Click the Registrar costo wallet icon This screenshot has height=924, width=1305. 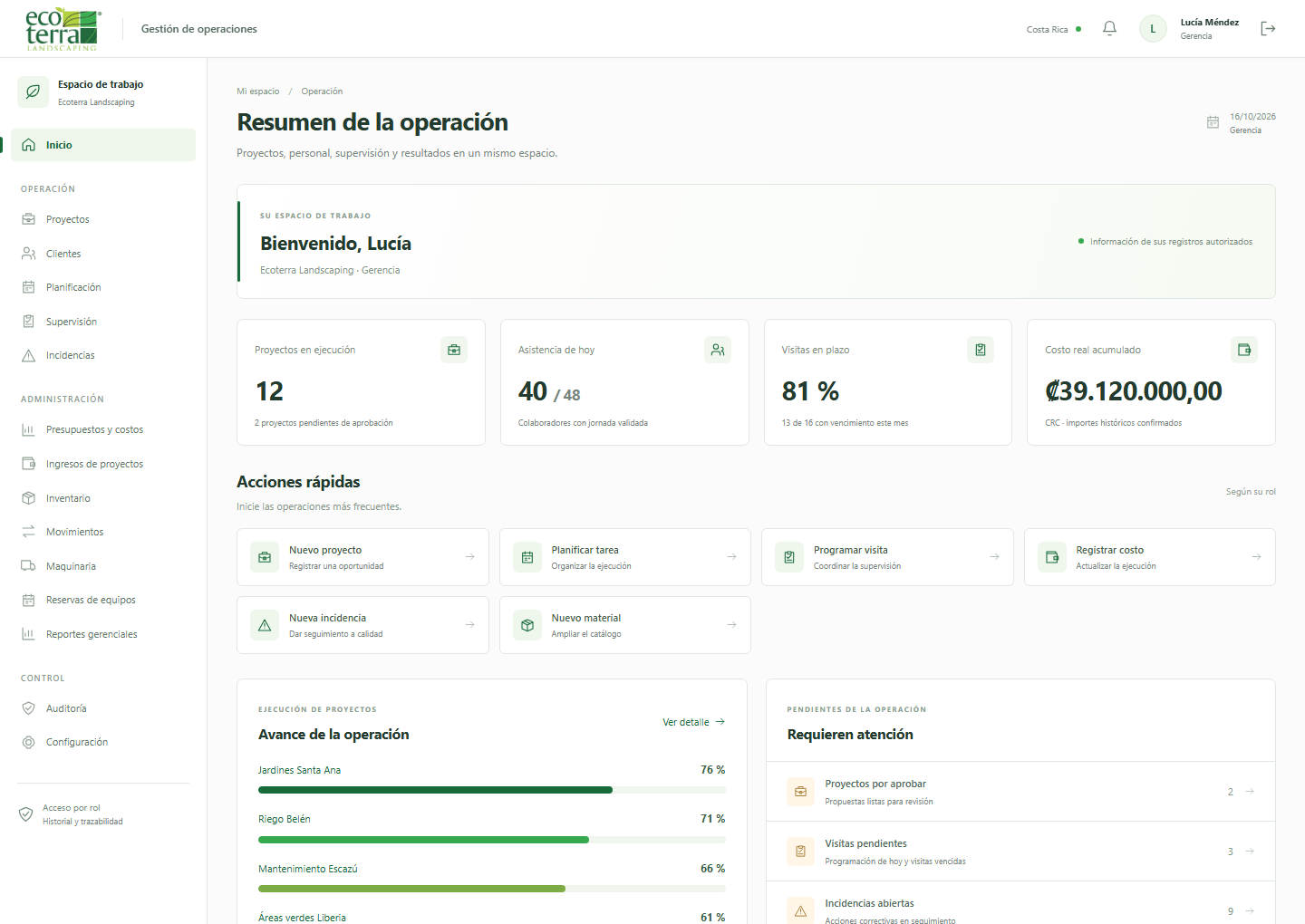point(1052,557)
